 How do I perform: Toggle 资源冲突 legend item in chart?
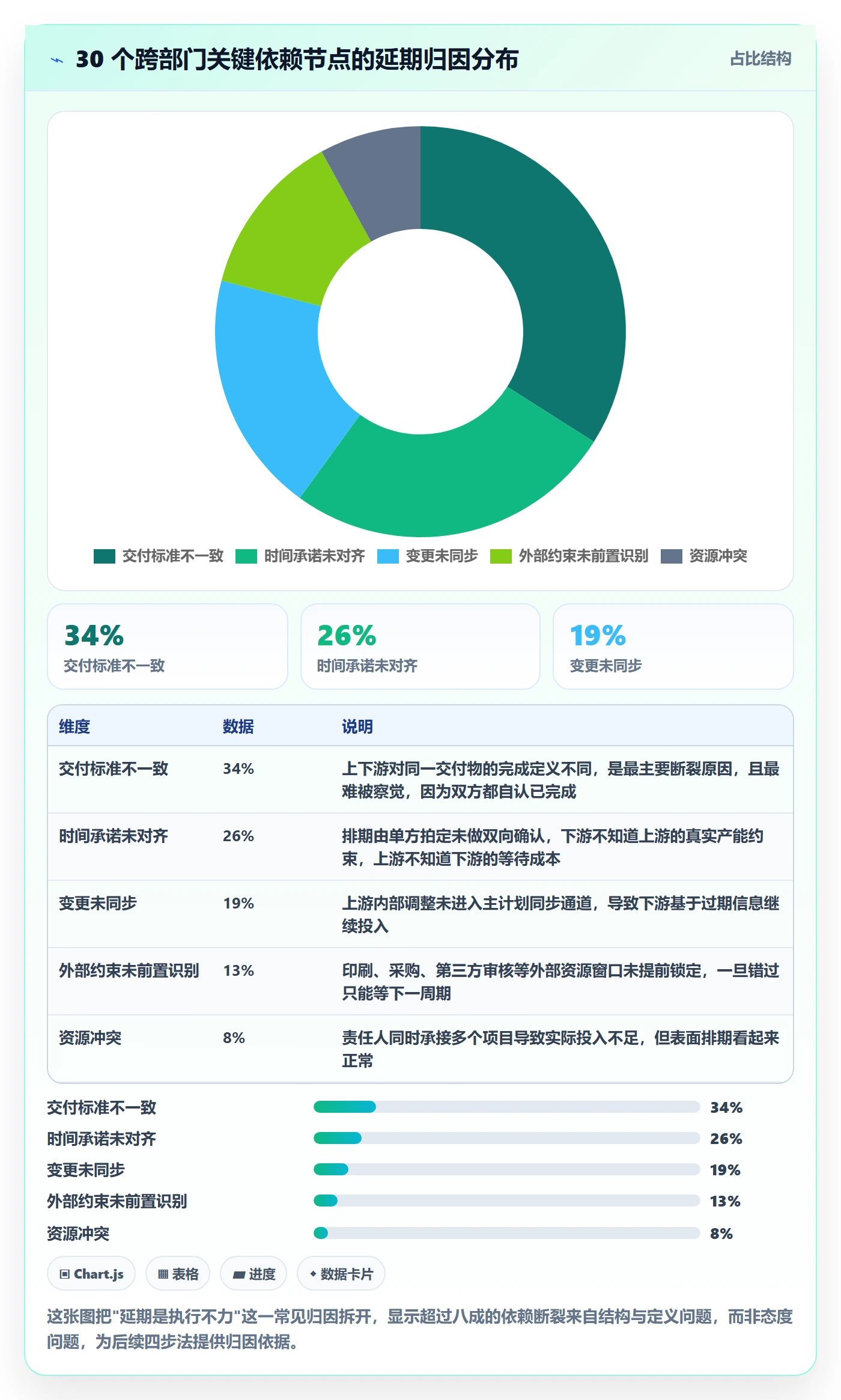point(704,556)
